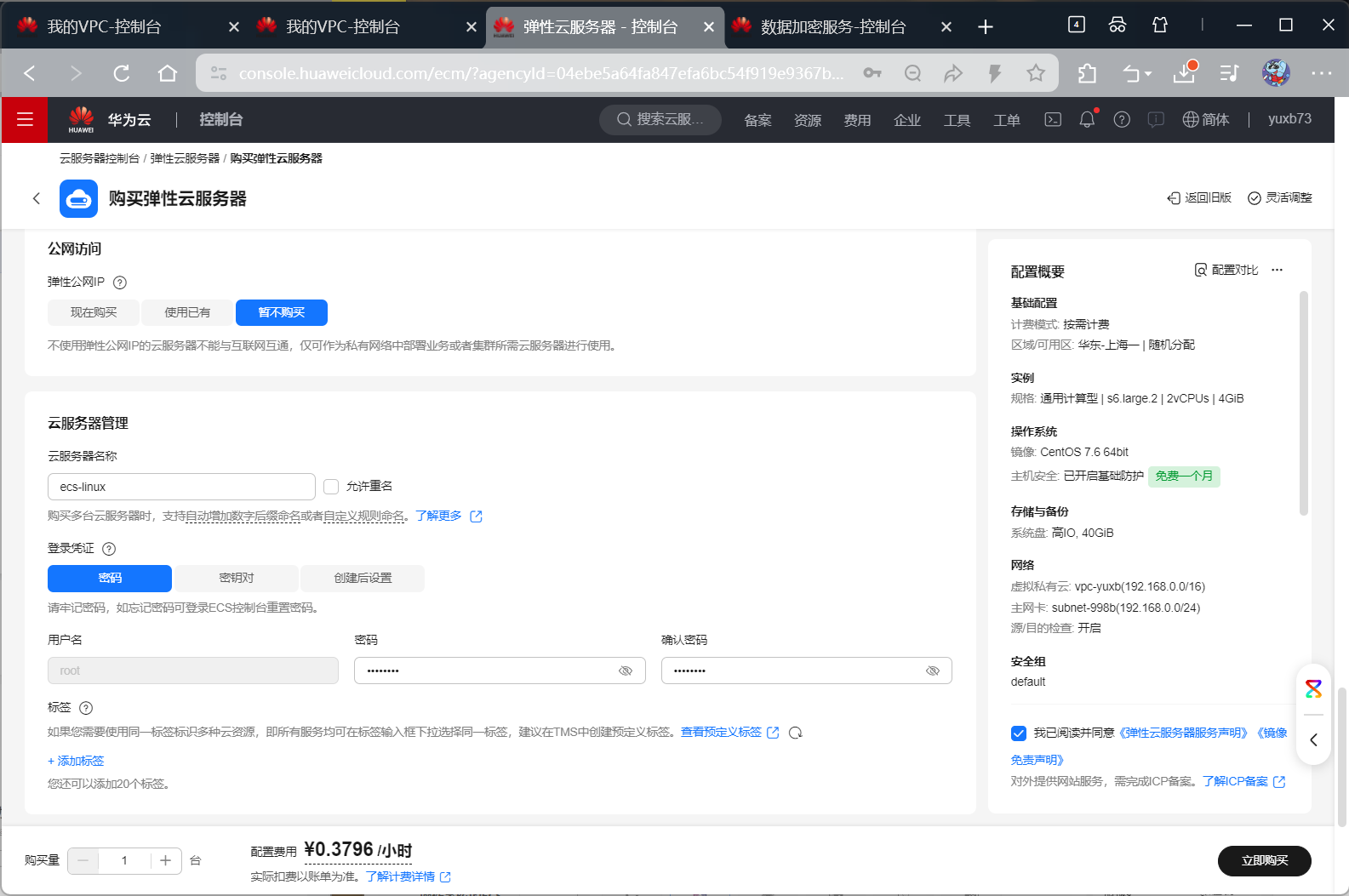Click 弹性云服务器 breadcrumb

click(x=185, y=158)
